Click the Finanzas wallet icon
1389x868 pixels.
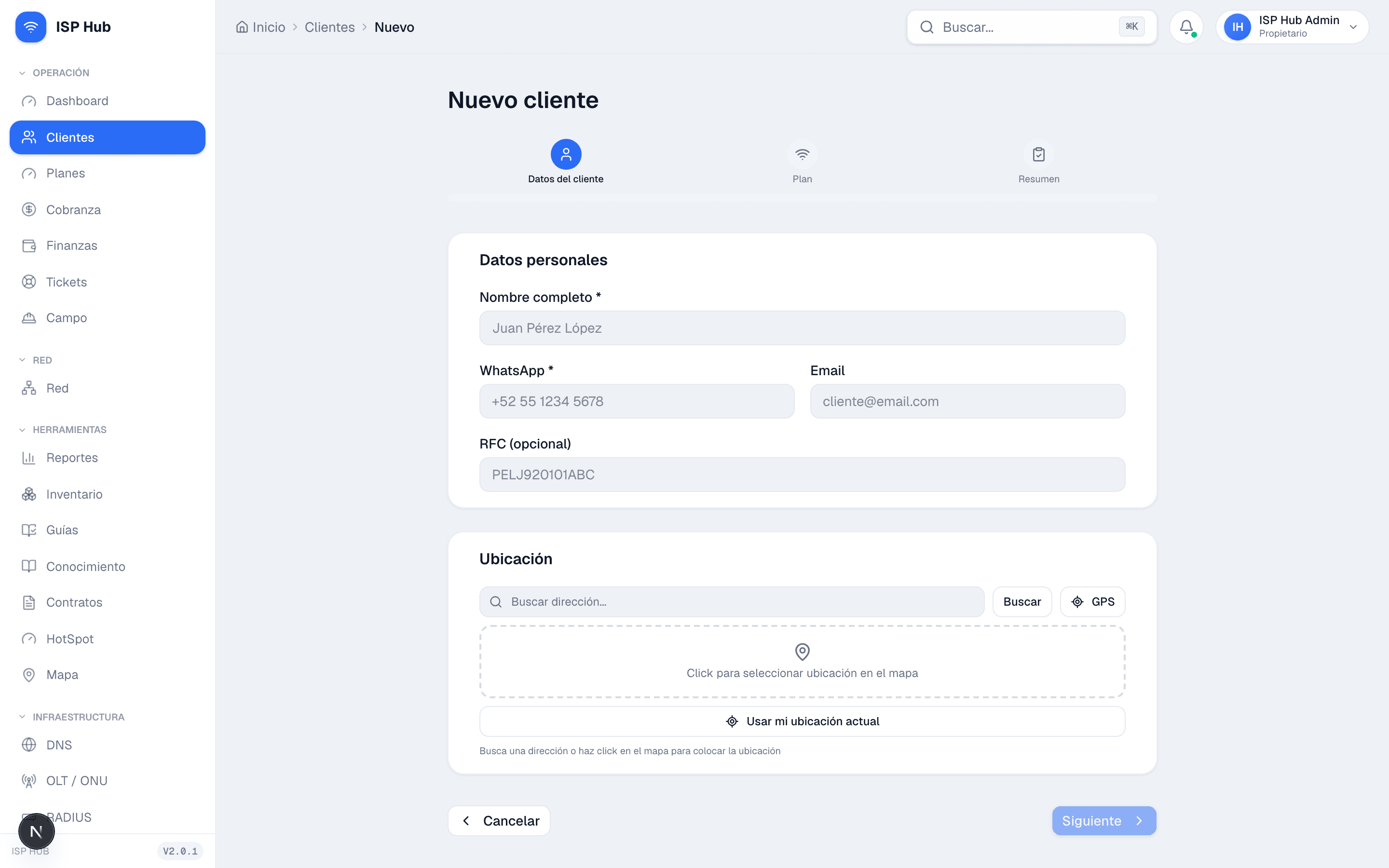29,246
